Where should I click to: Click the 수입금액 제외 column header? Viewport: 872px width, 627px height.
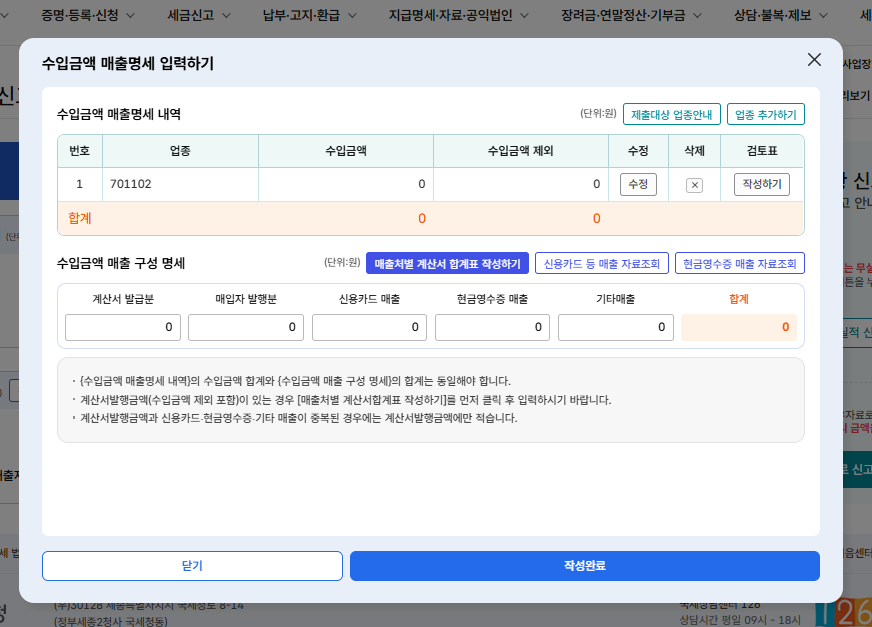pos(521,151)
